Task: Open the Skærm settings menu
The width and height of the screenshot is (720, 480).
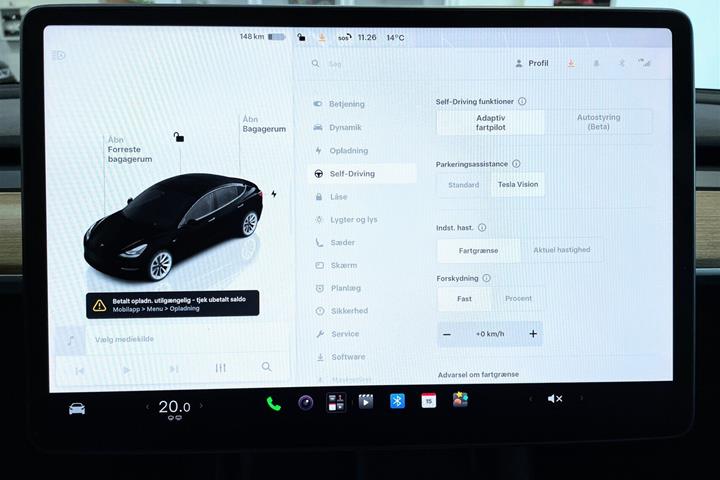Action: point(336,265)
